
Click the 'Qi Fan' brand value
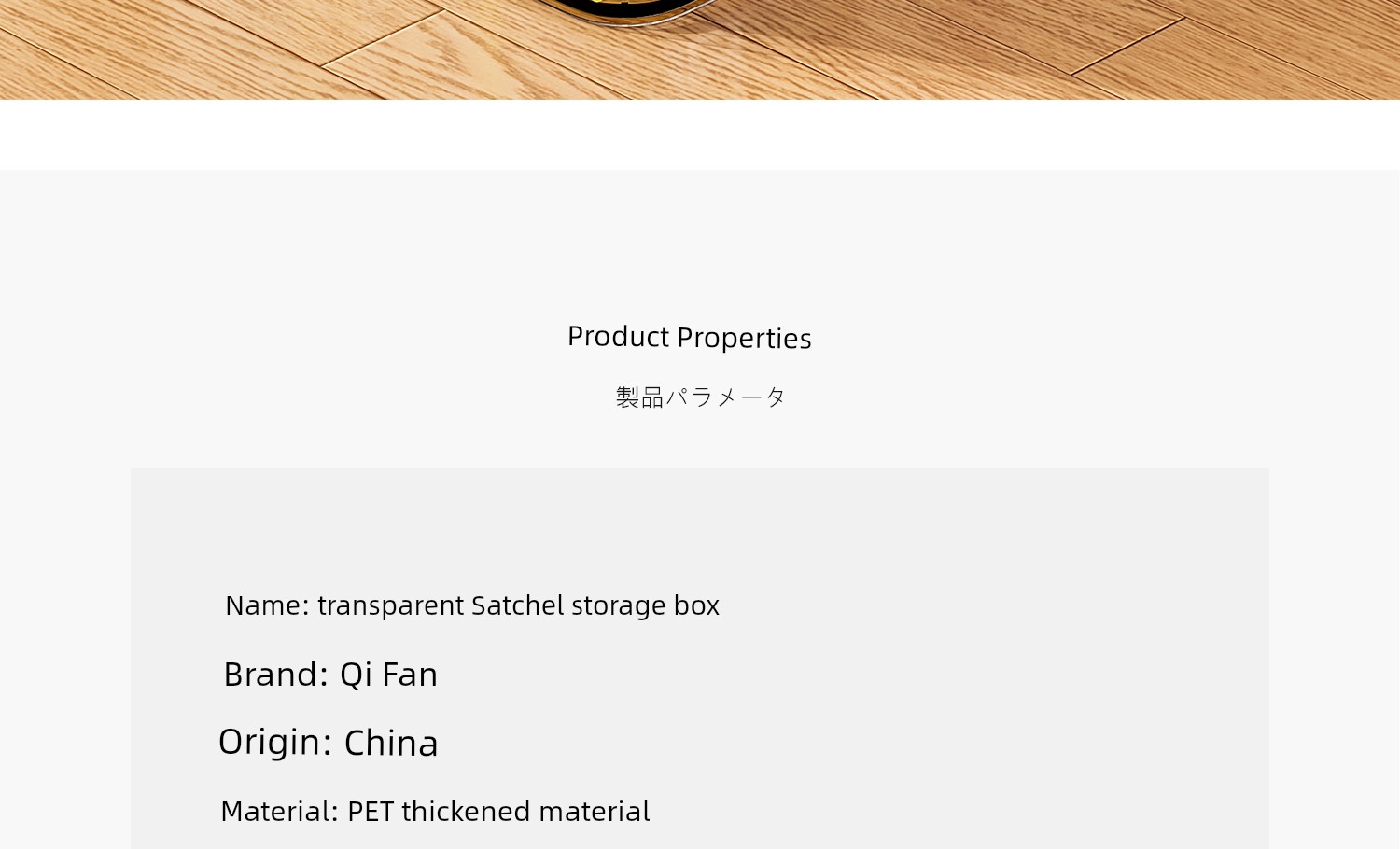tap(388, 674)
